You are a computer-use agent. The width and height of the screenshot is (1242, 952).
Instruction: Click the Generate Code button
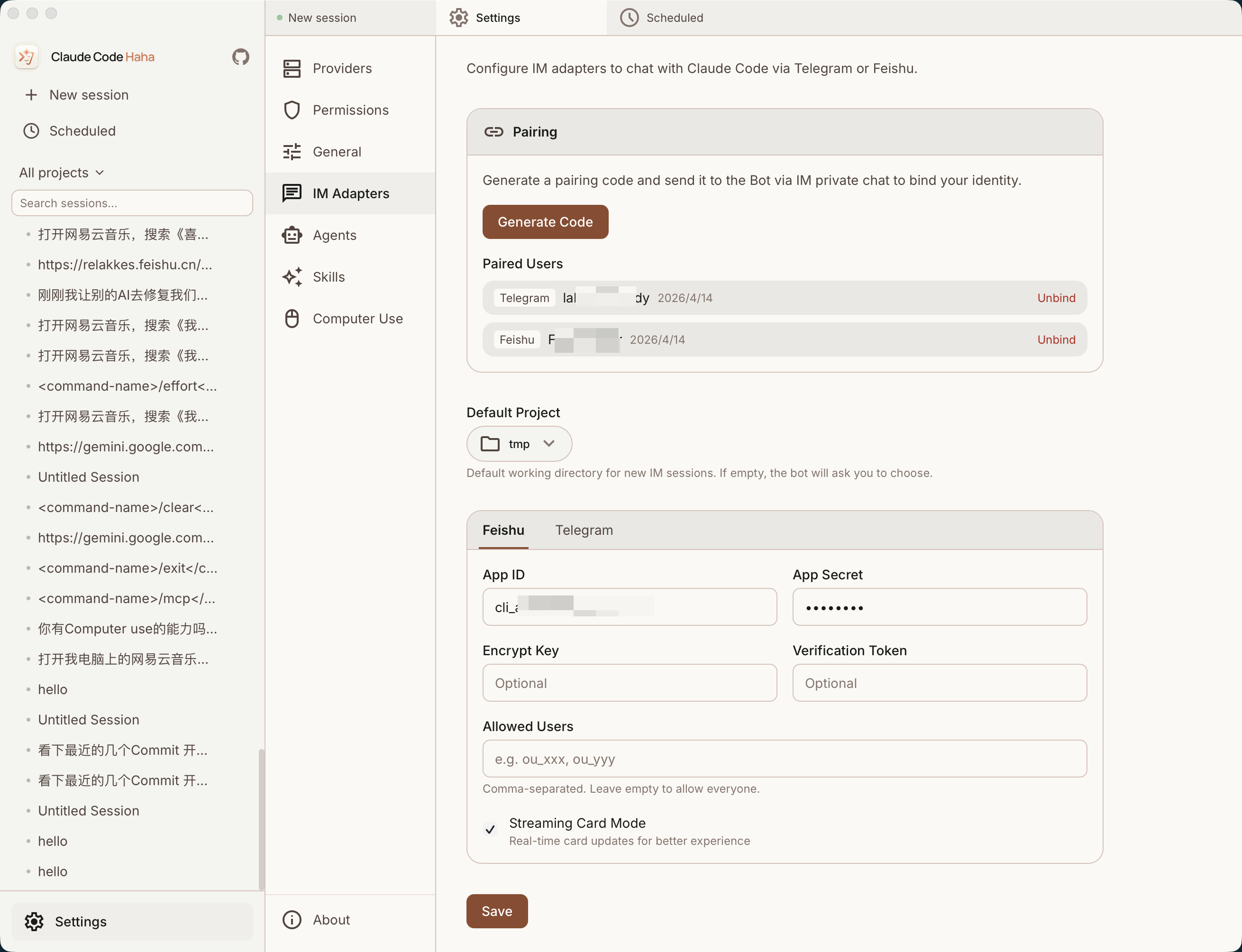coord(545,221)
